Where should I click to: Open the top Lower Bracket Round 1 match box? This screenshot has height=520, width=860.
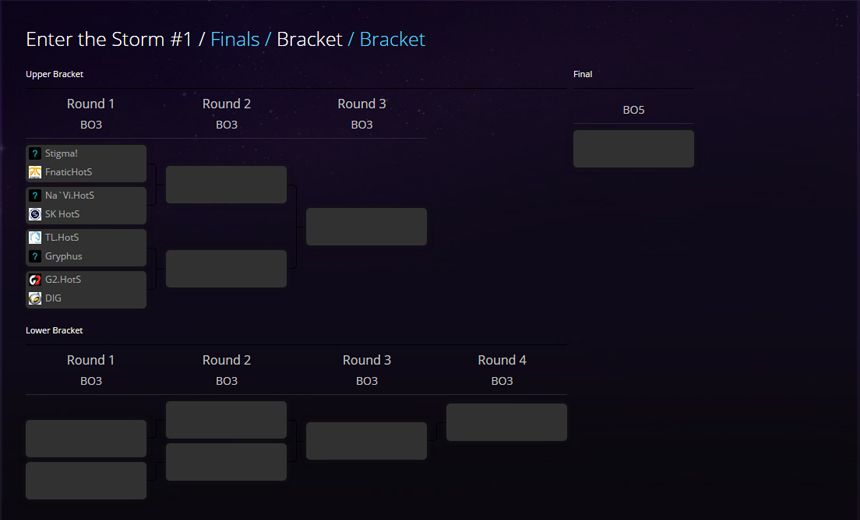86,439
